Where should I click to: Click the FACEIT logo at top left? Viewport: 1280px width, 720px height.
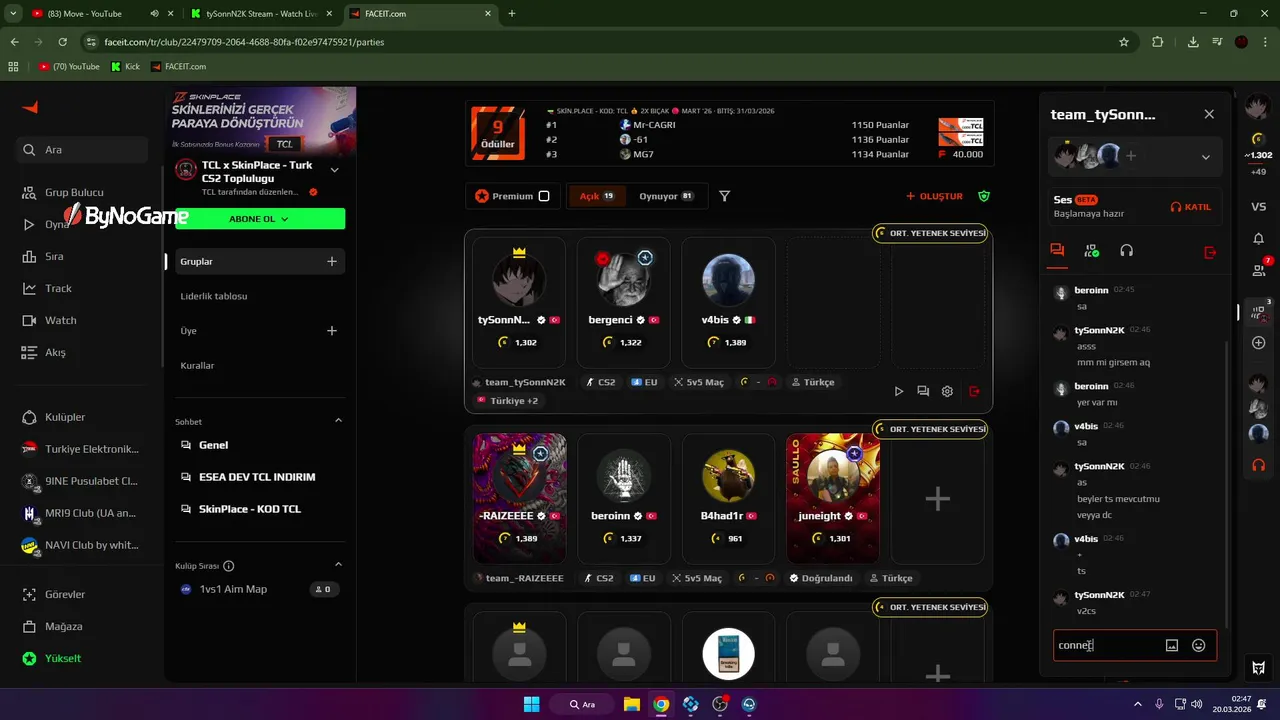[30, 107]
